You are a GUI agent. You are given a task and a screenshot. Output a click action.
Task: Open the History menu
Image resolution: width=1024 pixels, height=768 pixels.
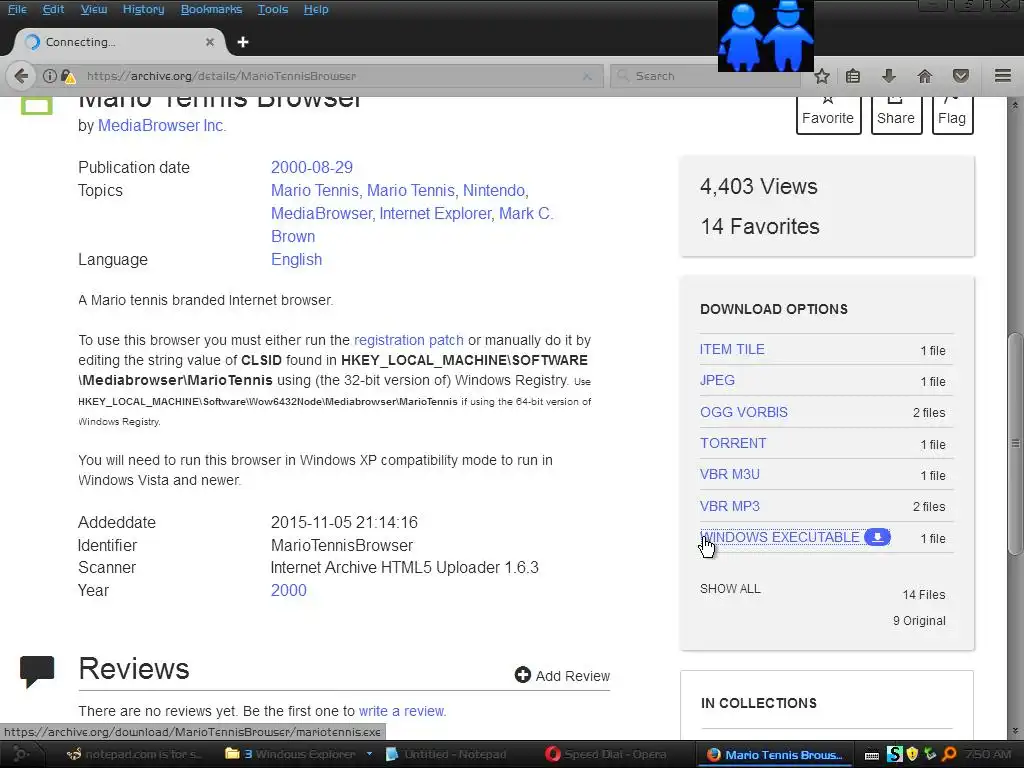pyautogui.click(x=143, y=9)
